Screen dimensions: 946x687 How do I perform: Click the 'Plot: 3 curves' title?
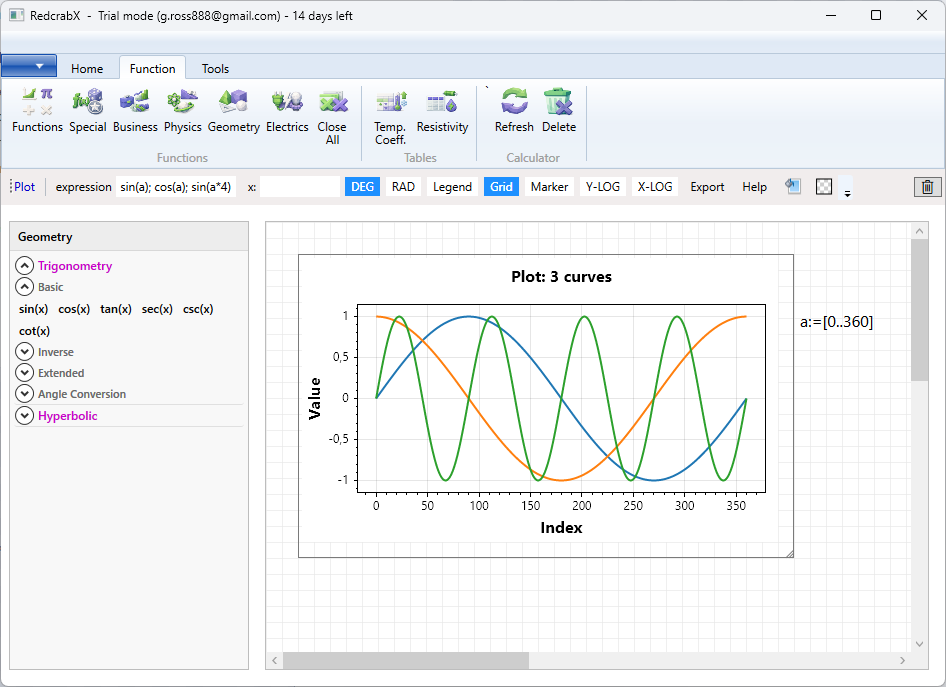(x=561, y=277)
